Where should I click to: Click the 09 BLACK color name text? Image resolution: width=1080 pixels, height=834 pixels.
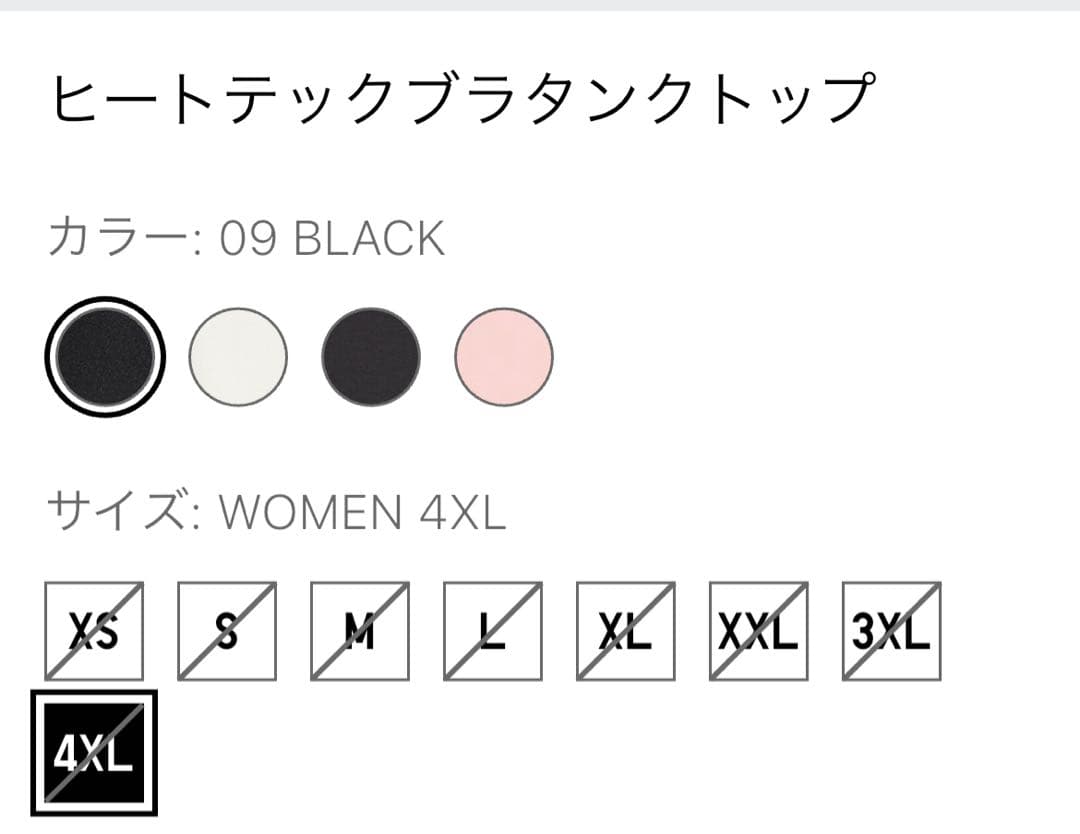tap(332, 239)
